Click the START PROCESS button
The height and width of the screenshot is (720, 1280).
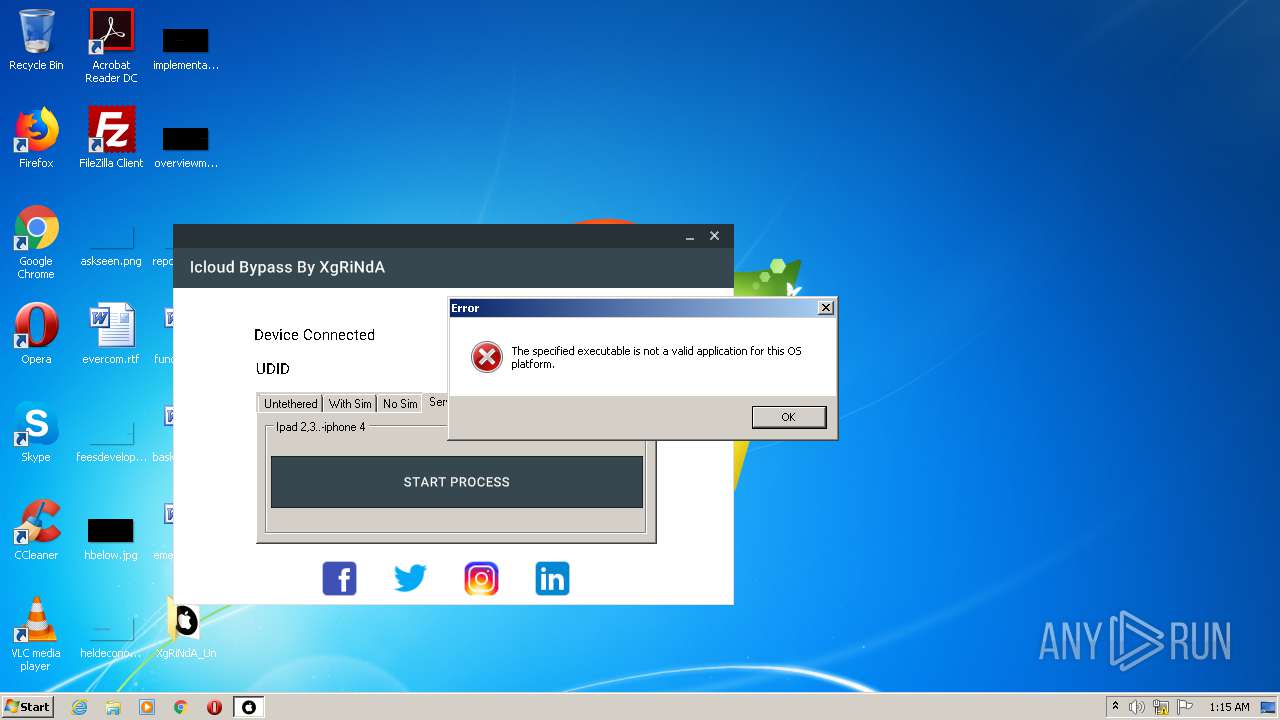tap(457, 482)
